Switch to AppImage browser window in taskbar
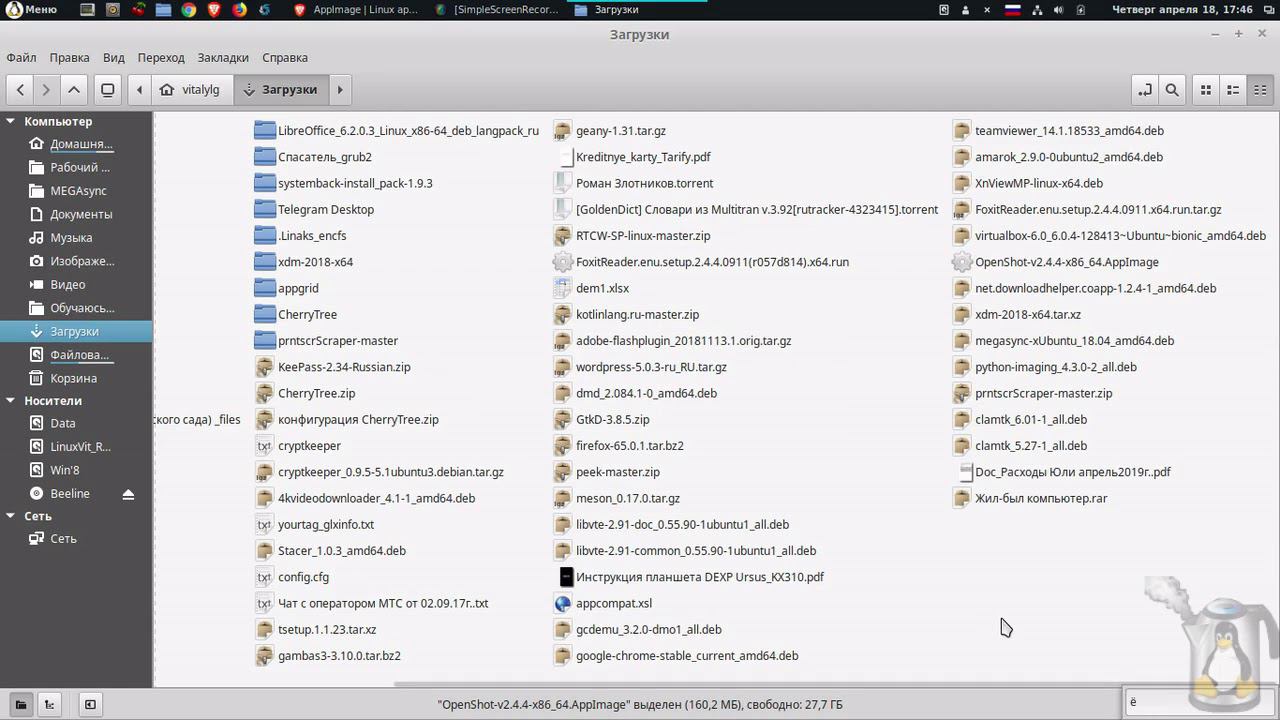The width and height of the screenshot is (1280, 720). (x=358, y=9)
